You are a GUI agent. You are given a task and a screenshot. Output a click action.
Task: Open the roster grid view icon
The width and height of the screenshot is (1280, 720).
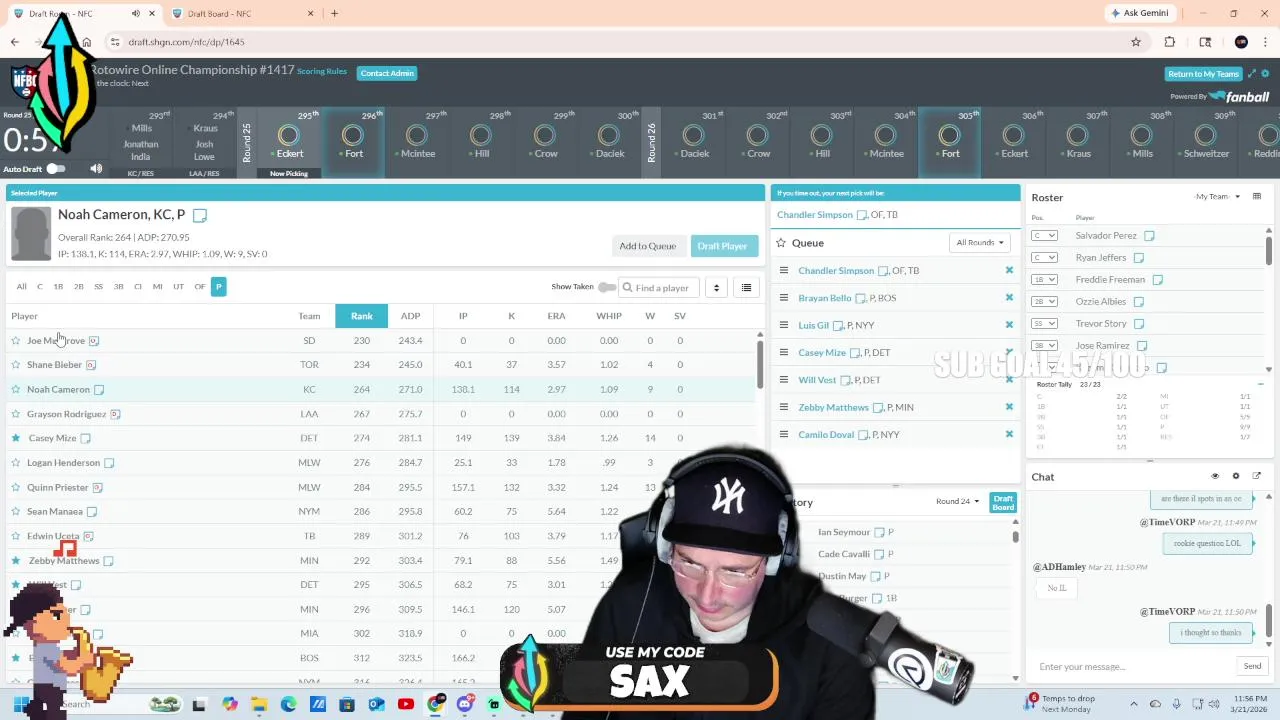[x=1257, y=197]
